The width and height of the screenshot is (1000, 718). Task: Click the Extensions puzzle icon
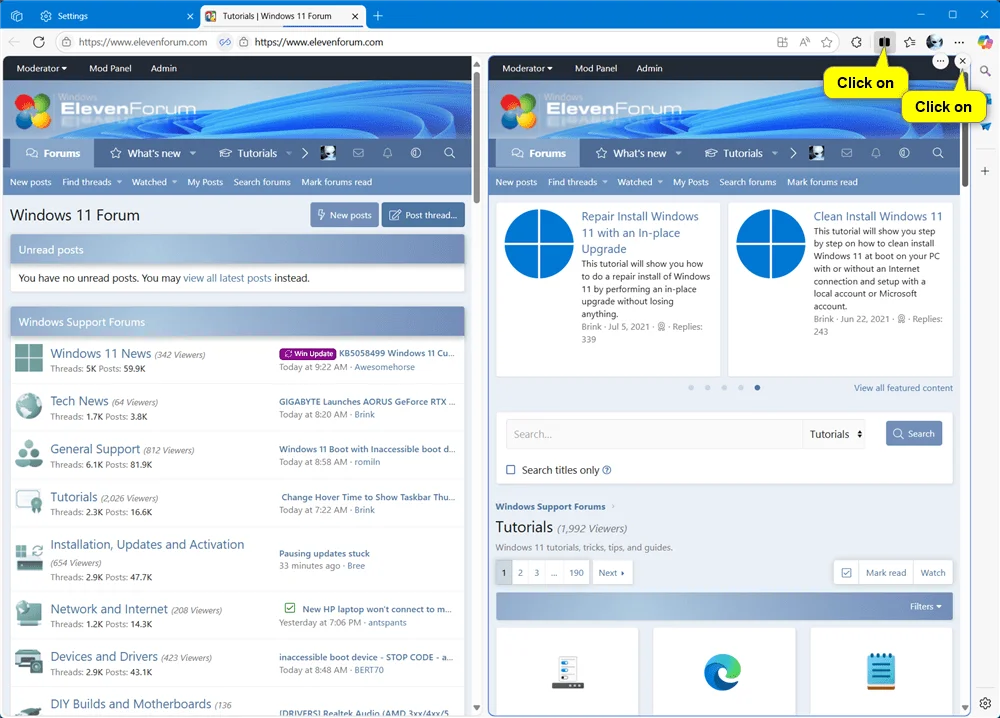(x=857, y=42)
